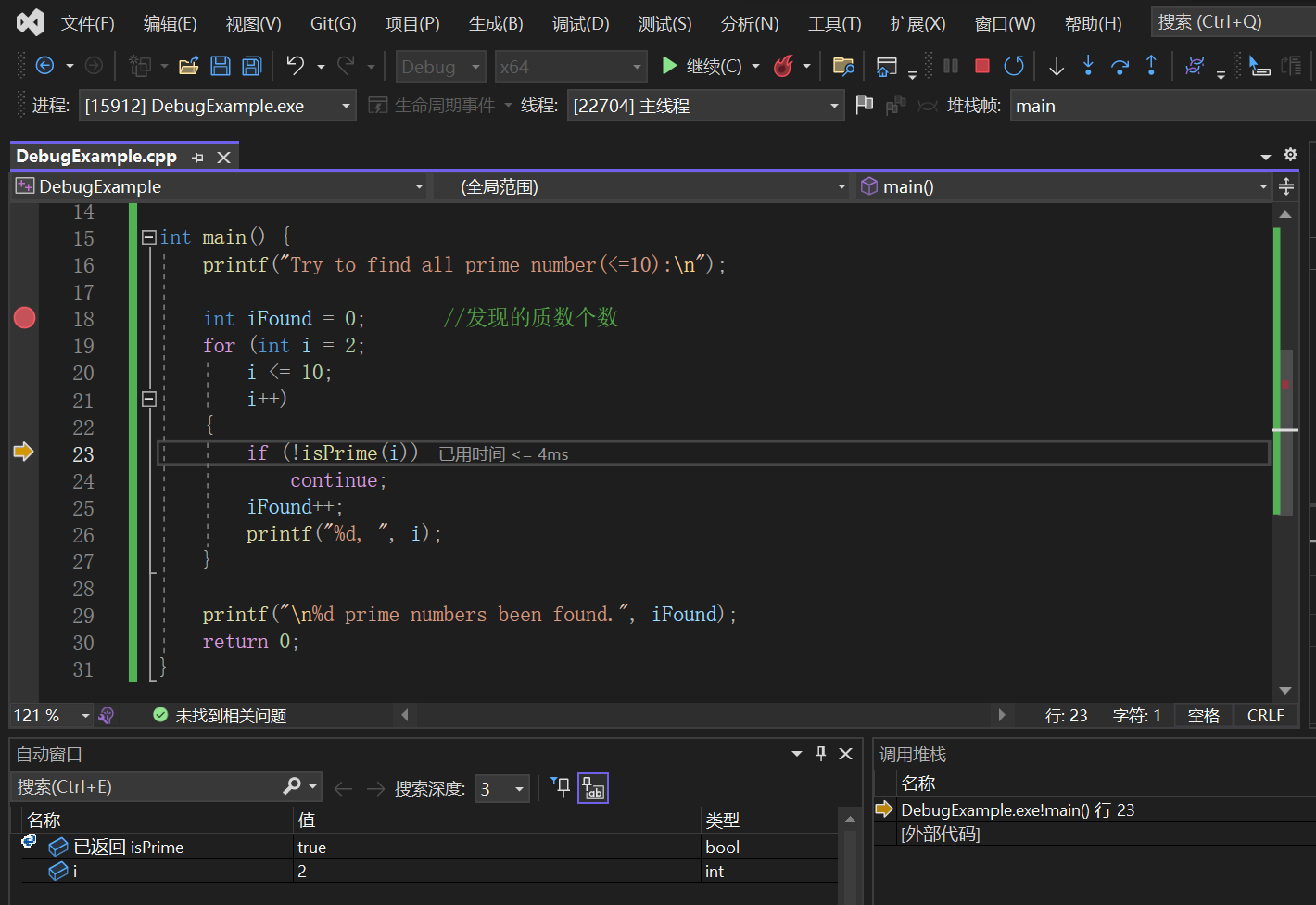Click the search magnifier in the Autos window
1316x905 pixels.
tap(292, 786)
